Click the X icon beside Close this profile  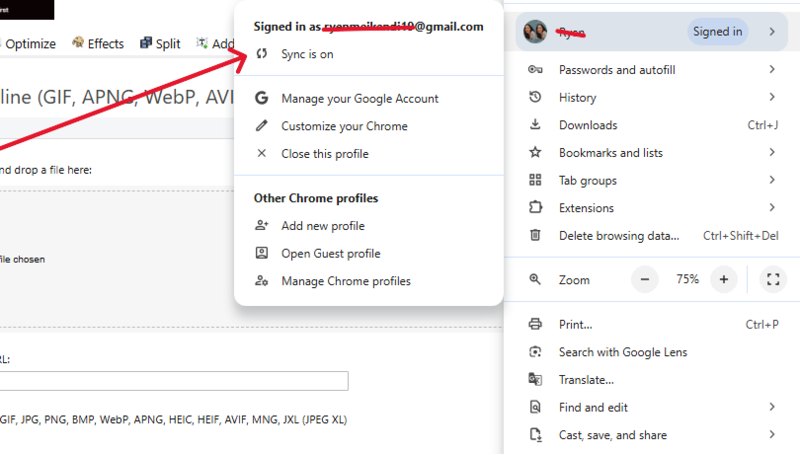click(x=262, y=153)
